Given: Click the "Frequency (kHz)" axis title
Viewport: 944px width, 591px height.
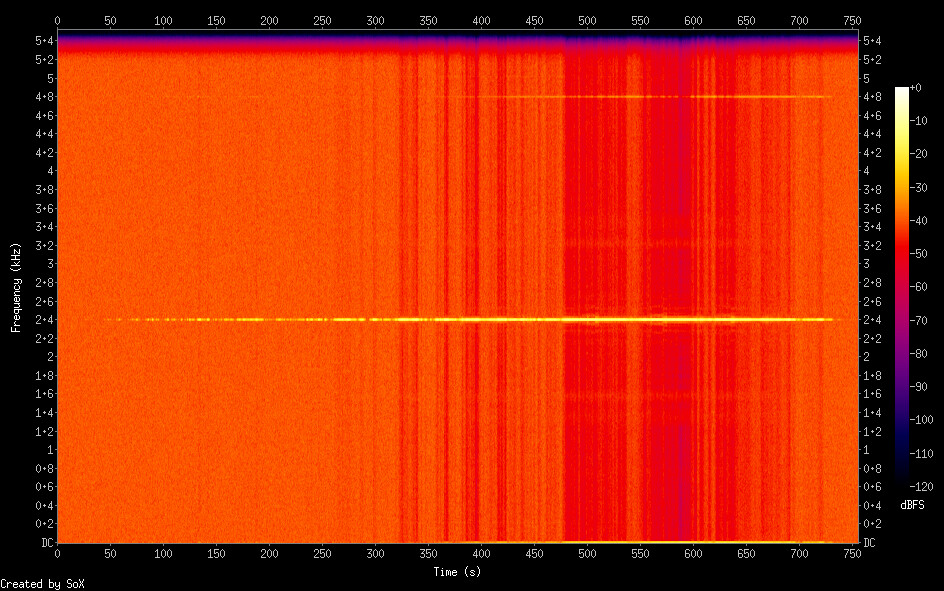Looking at the screenshot, I should 16,288.
